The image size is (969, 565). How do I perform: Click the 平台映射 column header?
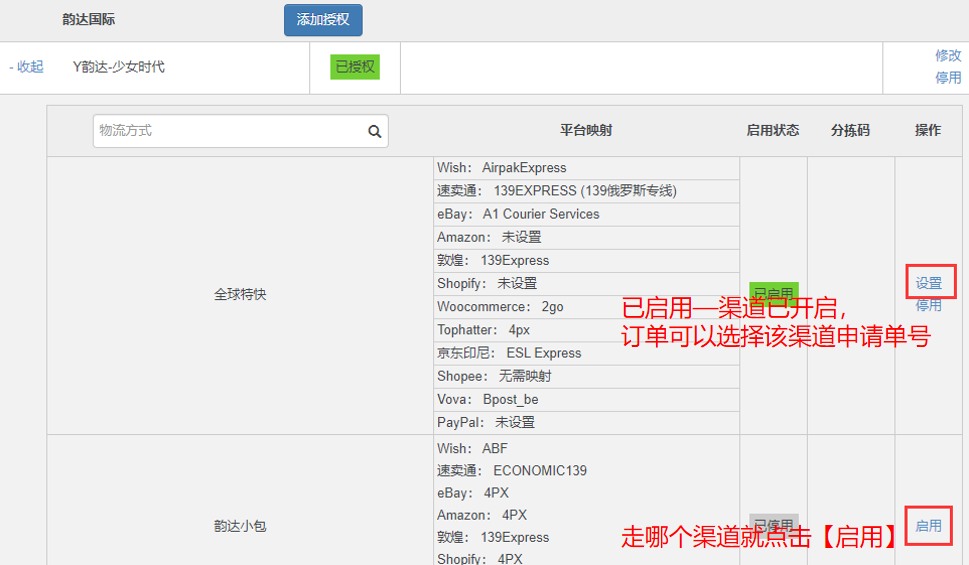point(586,130)
